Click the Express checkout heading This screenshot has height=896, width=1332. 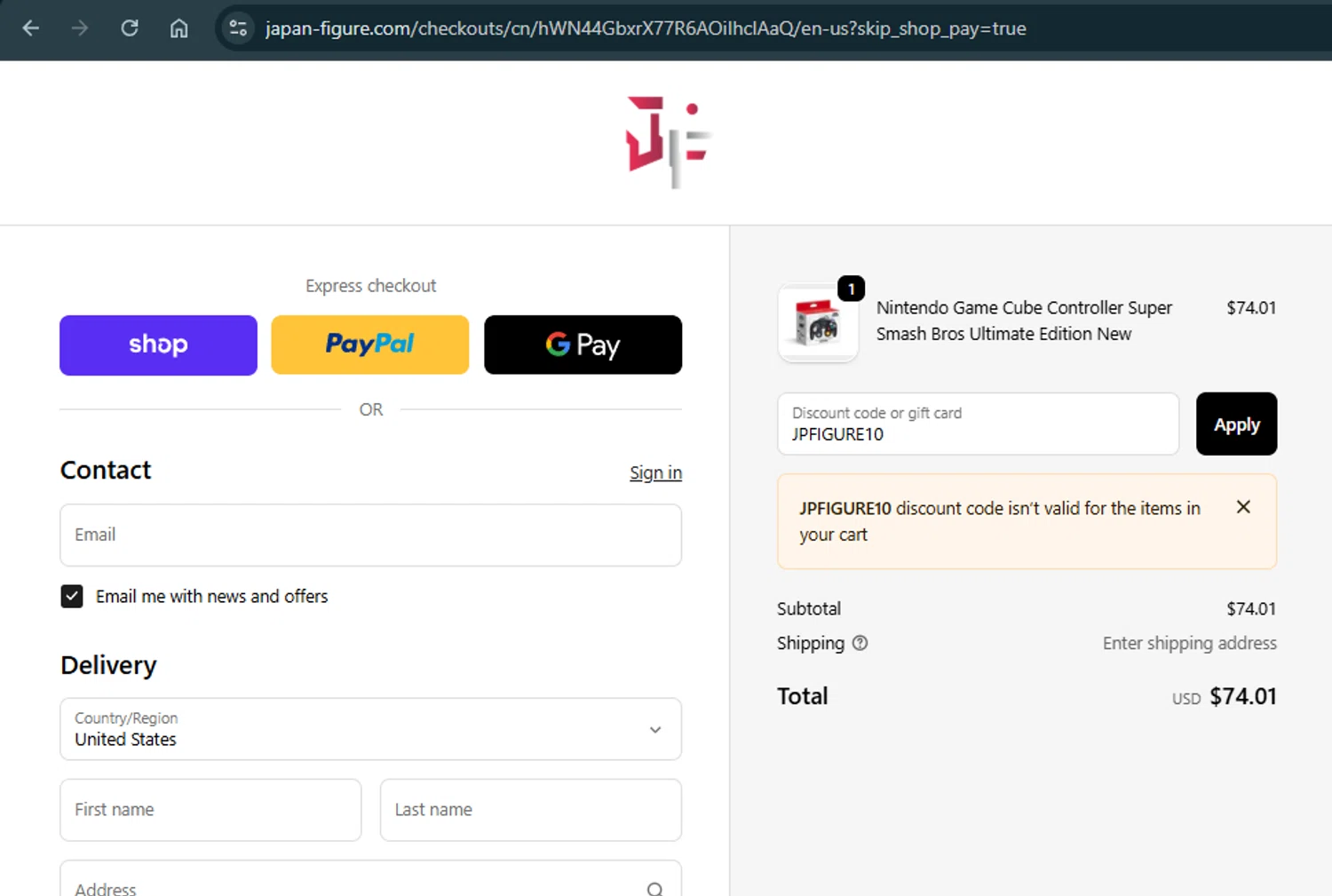click(371, 286)
